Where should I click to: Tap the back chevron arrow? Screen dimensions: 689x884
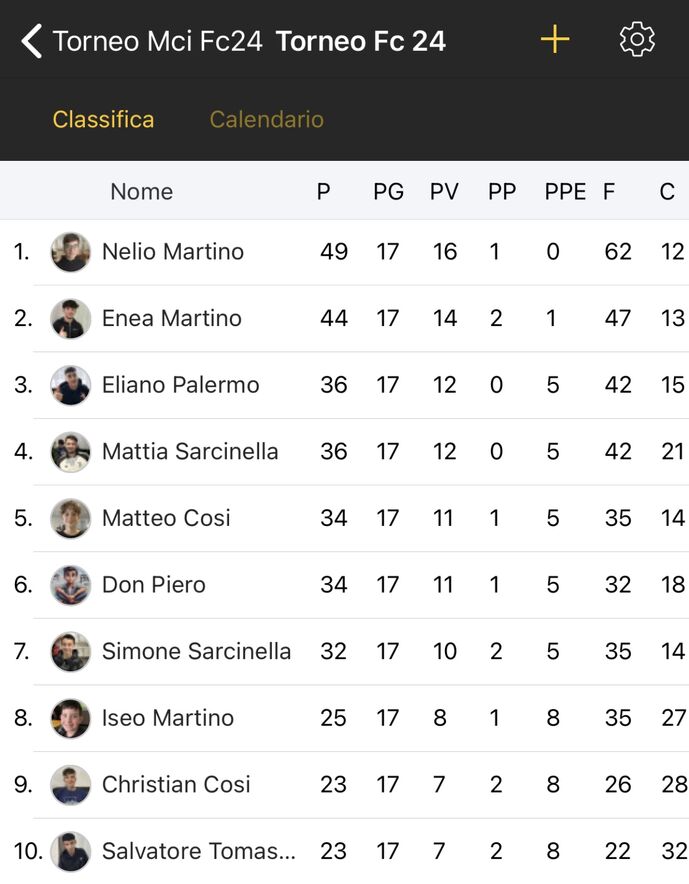coord(31,41)
